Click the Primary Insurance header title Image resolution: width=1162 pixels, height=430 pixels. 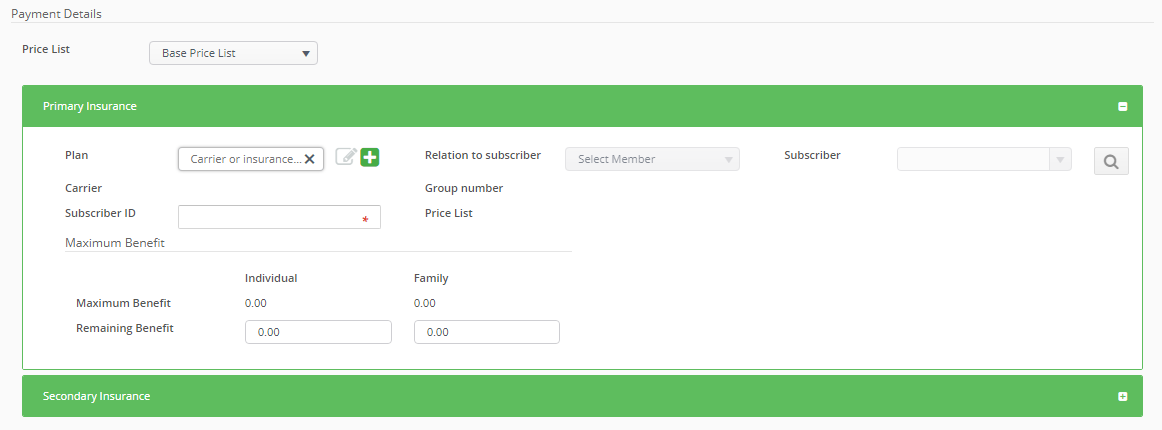click(x=90, y=106)
